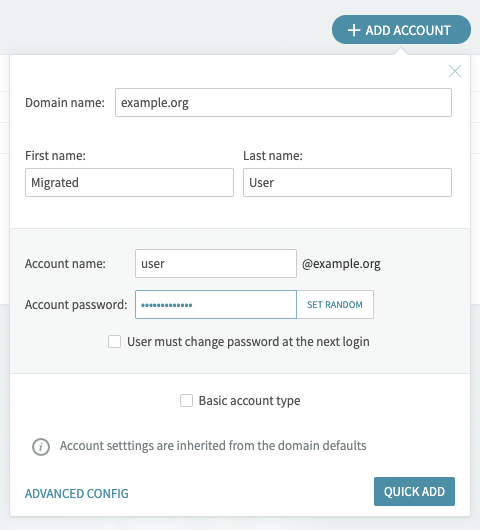Close the add account dialog
This screenshot has height=530, width=480.
pos(455,71)
